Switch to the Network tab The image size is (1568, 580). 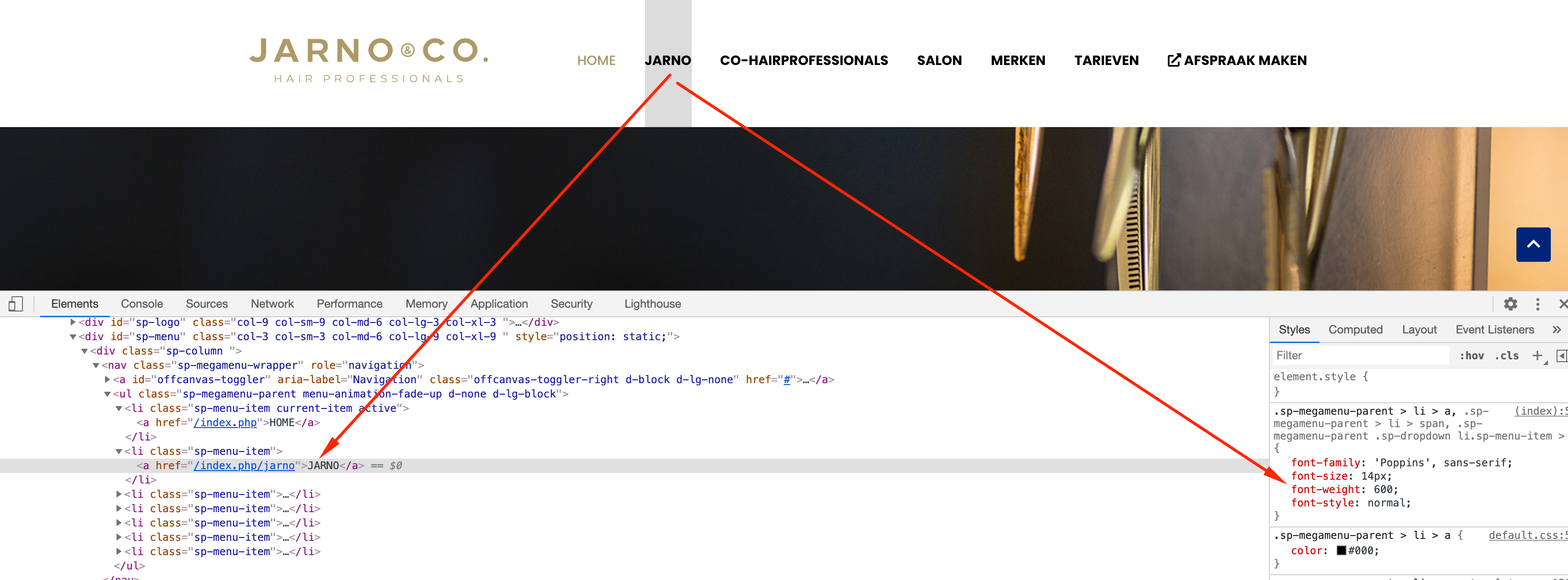point(272,304)
